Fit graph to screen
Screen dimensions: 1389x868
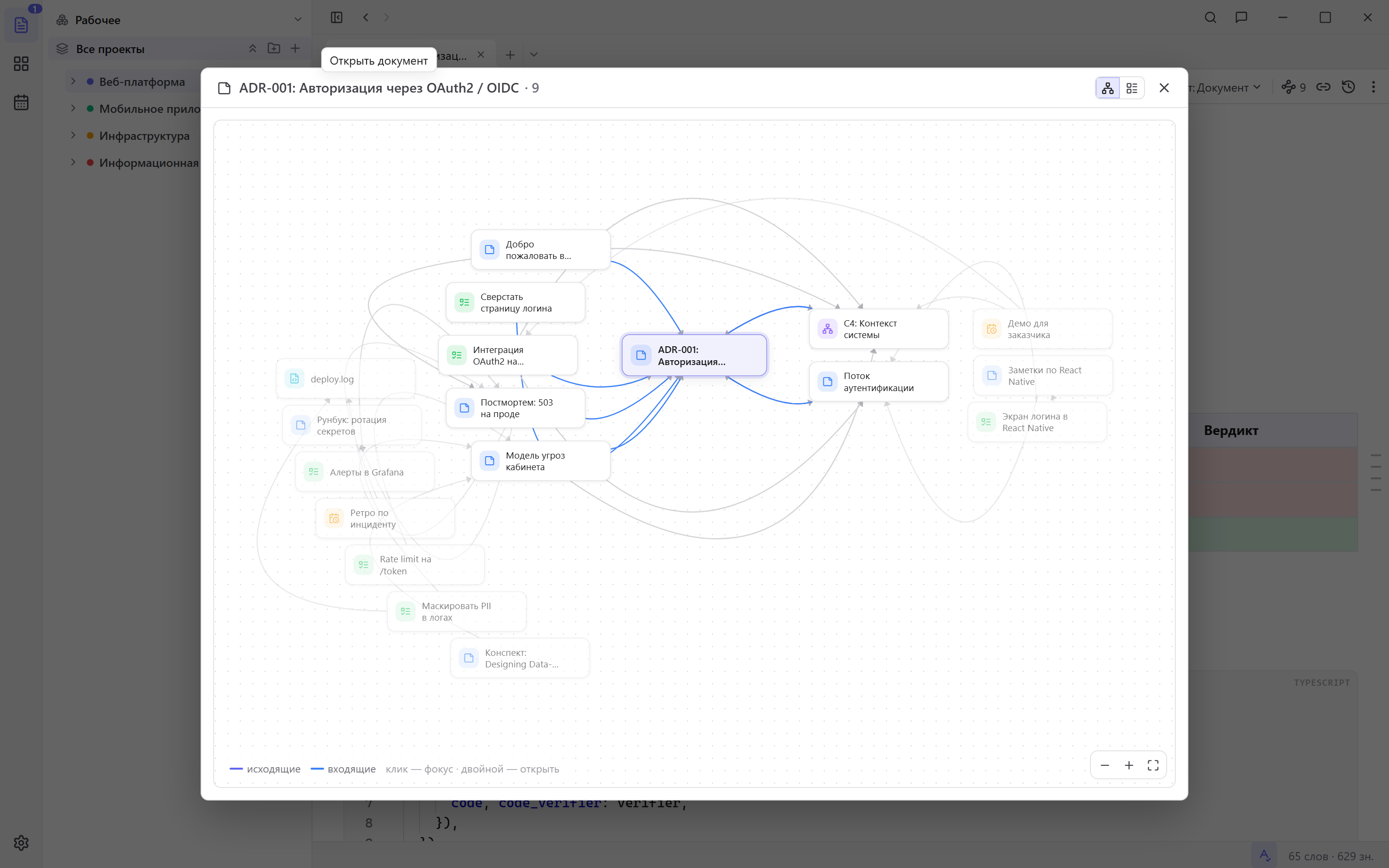pyautogui.click(x=1153, y=765)
